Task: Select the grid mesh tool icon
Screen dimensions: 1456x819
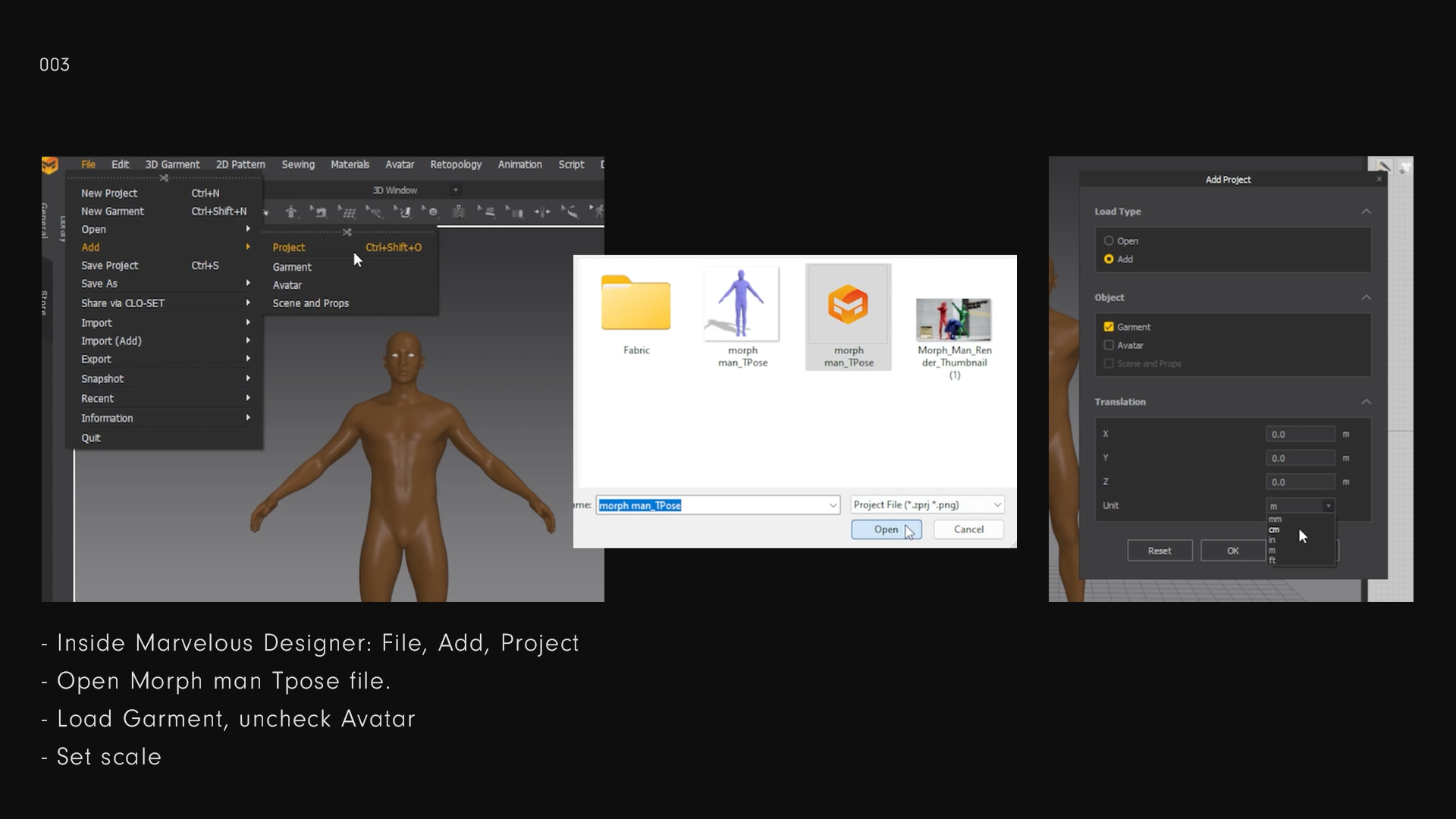Action: point(347,212)
